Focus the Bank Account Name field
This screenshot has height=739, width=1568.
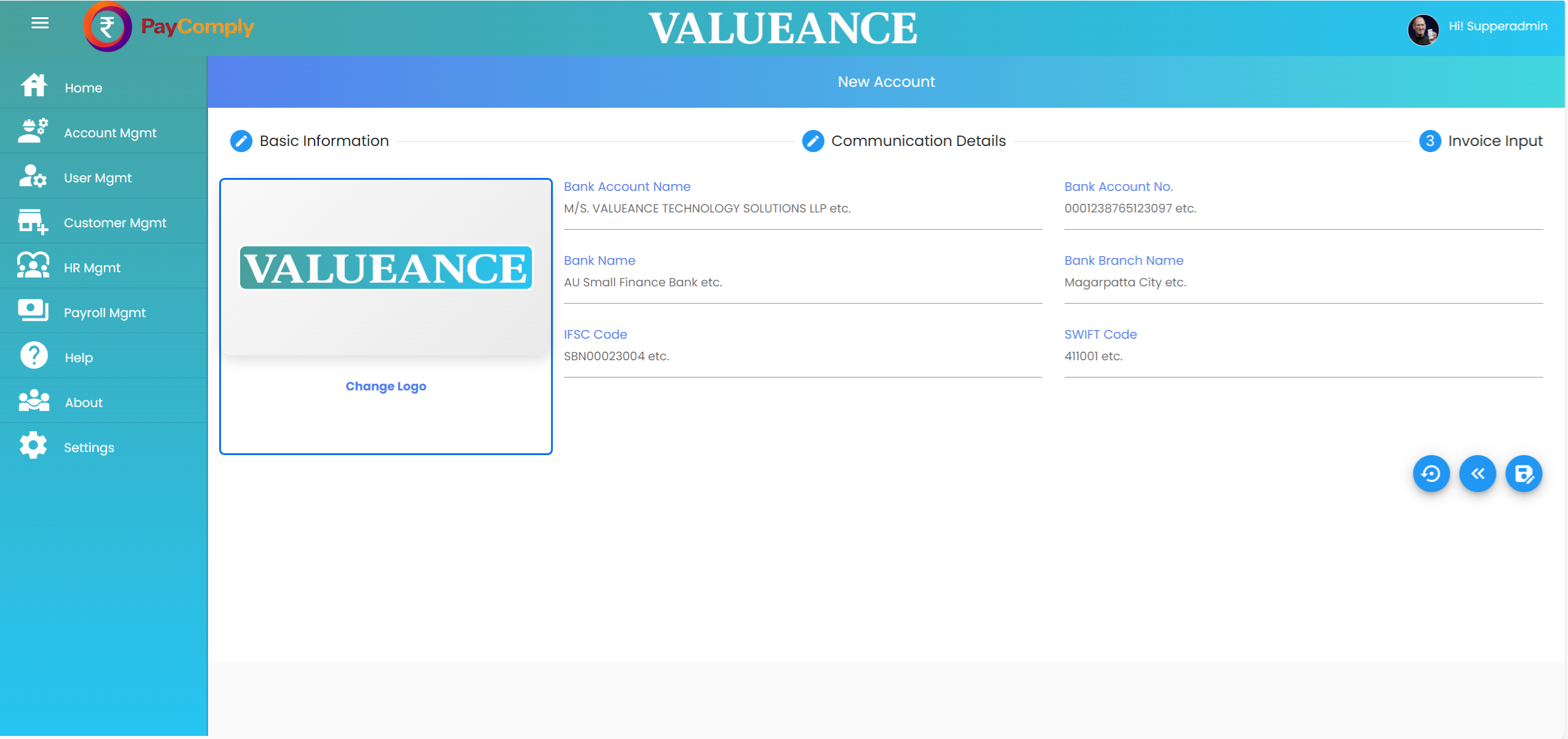click(x=802, y=208)
